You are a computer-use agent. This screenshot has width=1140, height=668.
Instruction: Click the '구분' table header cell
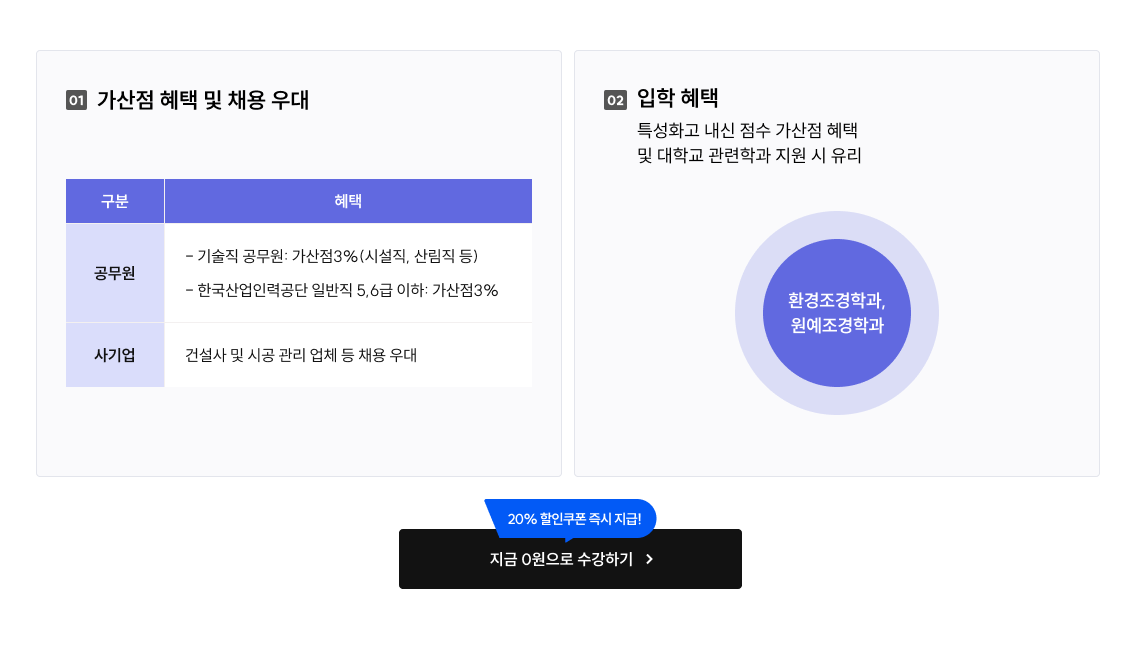pyautogui.click(x=115, y=201)
